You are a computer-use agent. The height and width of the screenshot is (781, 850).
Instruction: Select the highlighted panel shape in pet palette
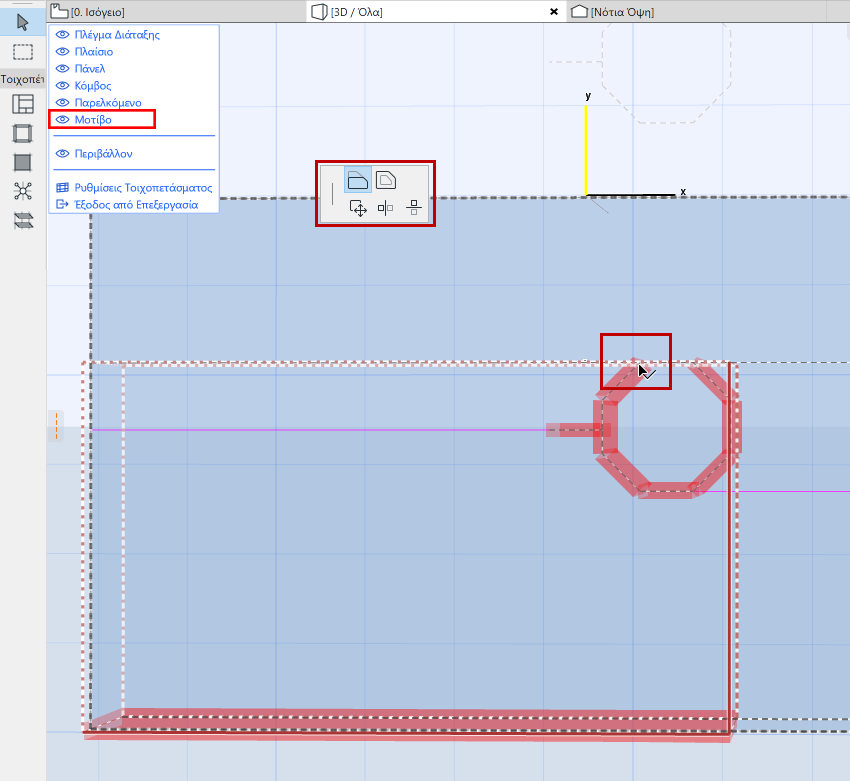pyautogui.click(x=359, y=178)
